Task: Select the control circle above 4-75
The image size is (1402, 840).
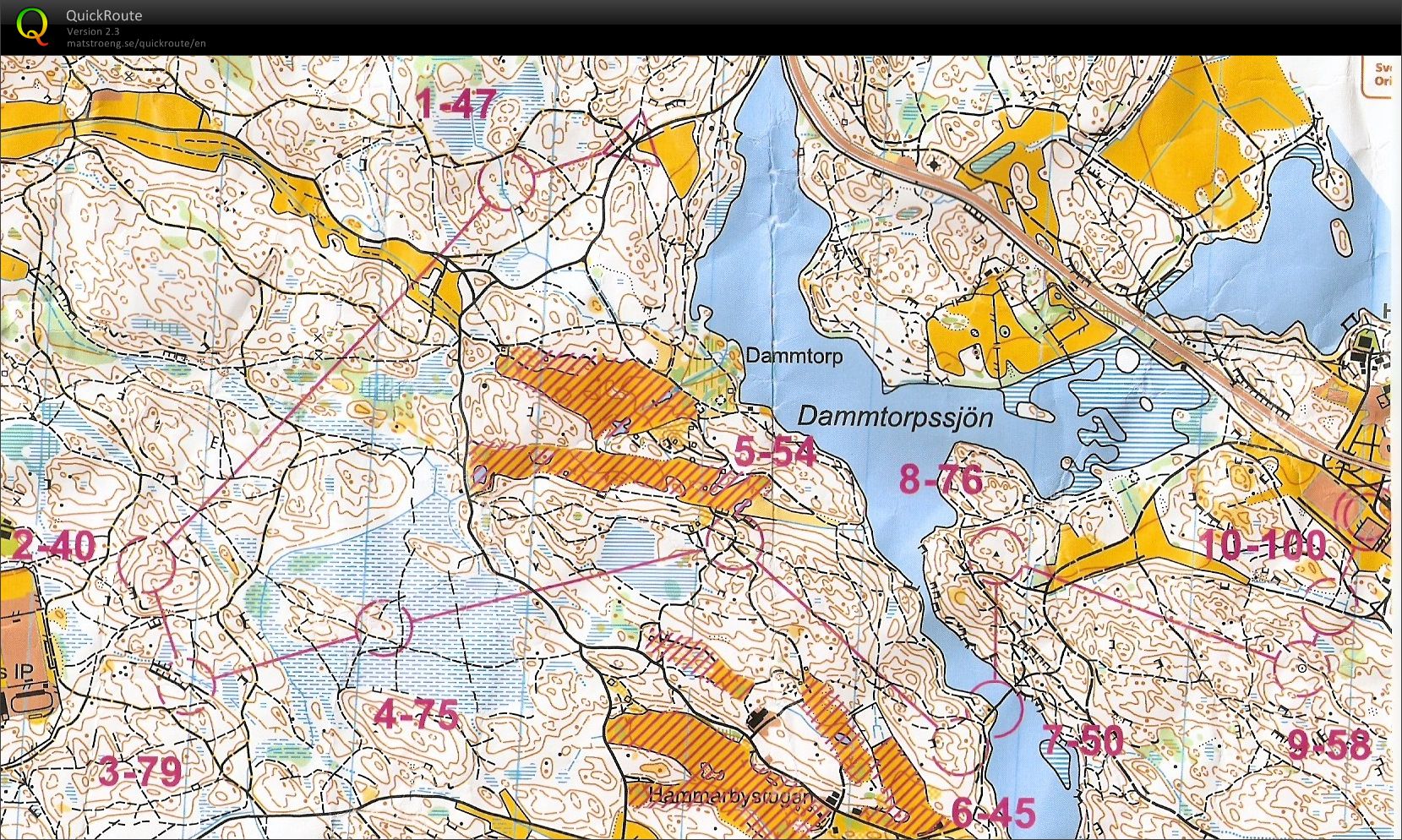Action: [384, 627]
